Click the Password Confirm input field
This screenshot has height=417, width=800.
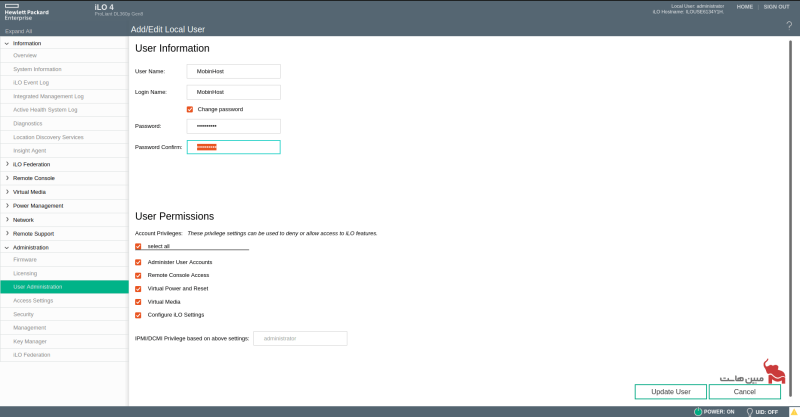(234, 147)
